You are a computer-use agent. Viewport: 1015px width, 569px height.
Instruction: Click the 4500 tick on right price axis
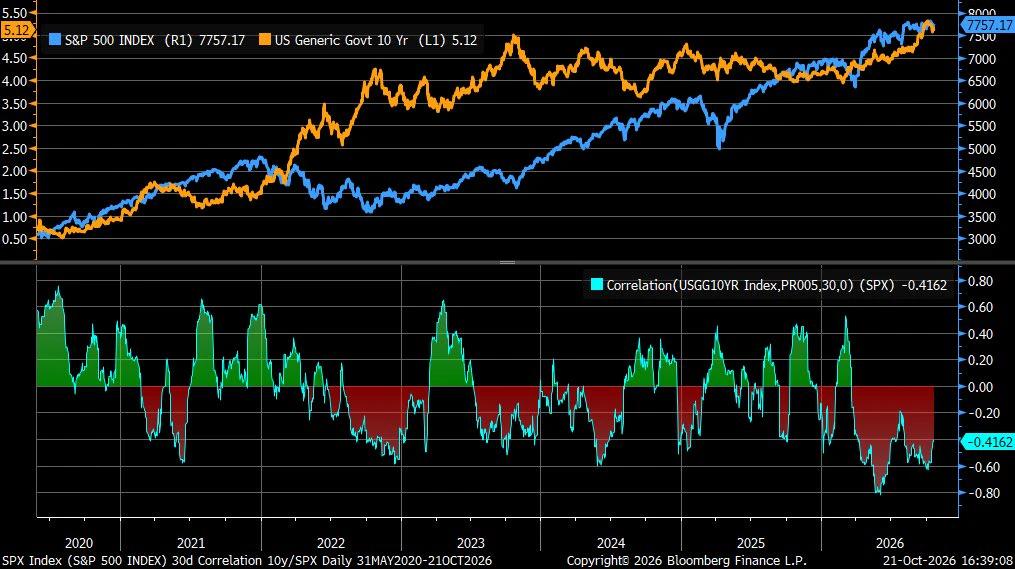click(982, 172)
